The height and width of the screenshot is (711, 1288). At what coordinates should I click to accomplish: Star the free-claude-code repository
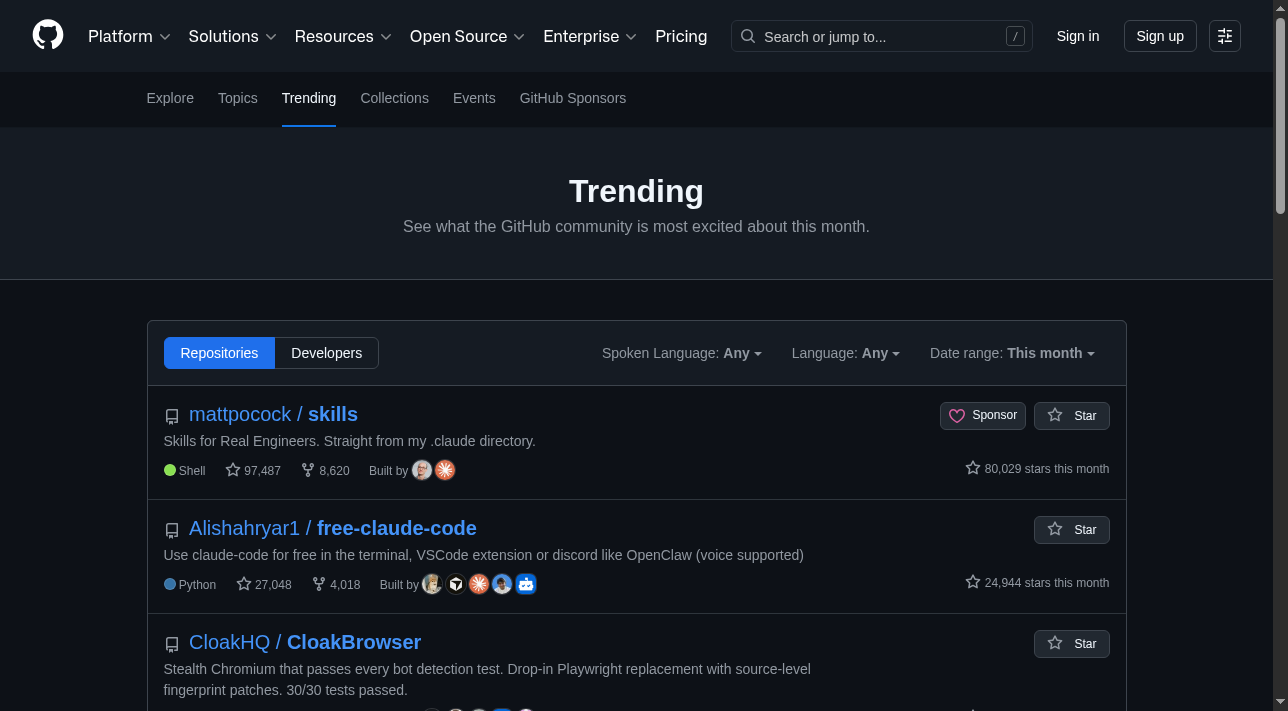click(1072, 529)
